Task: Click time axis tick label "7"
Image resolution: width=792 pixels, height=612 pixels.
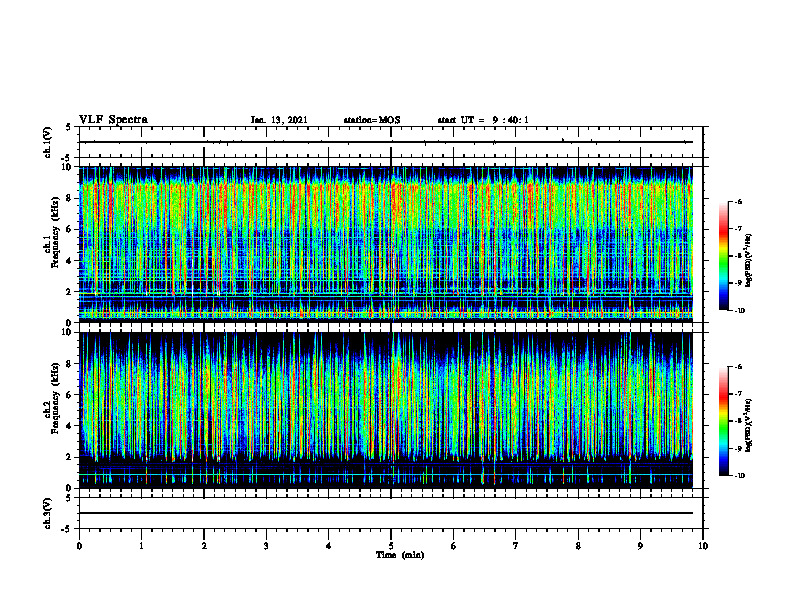Action: pos(516,546)
